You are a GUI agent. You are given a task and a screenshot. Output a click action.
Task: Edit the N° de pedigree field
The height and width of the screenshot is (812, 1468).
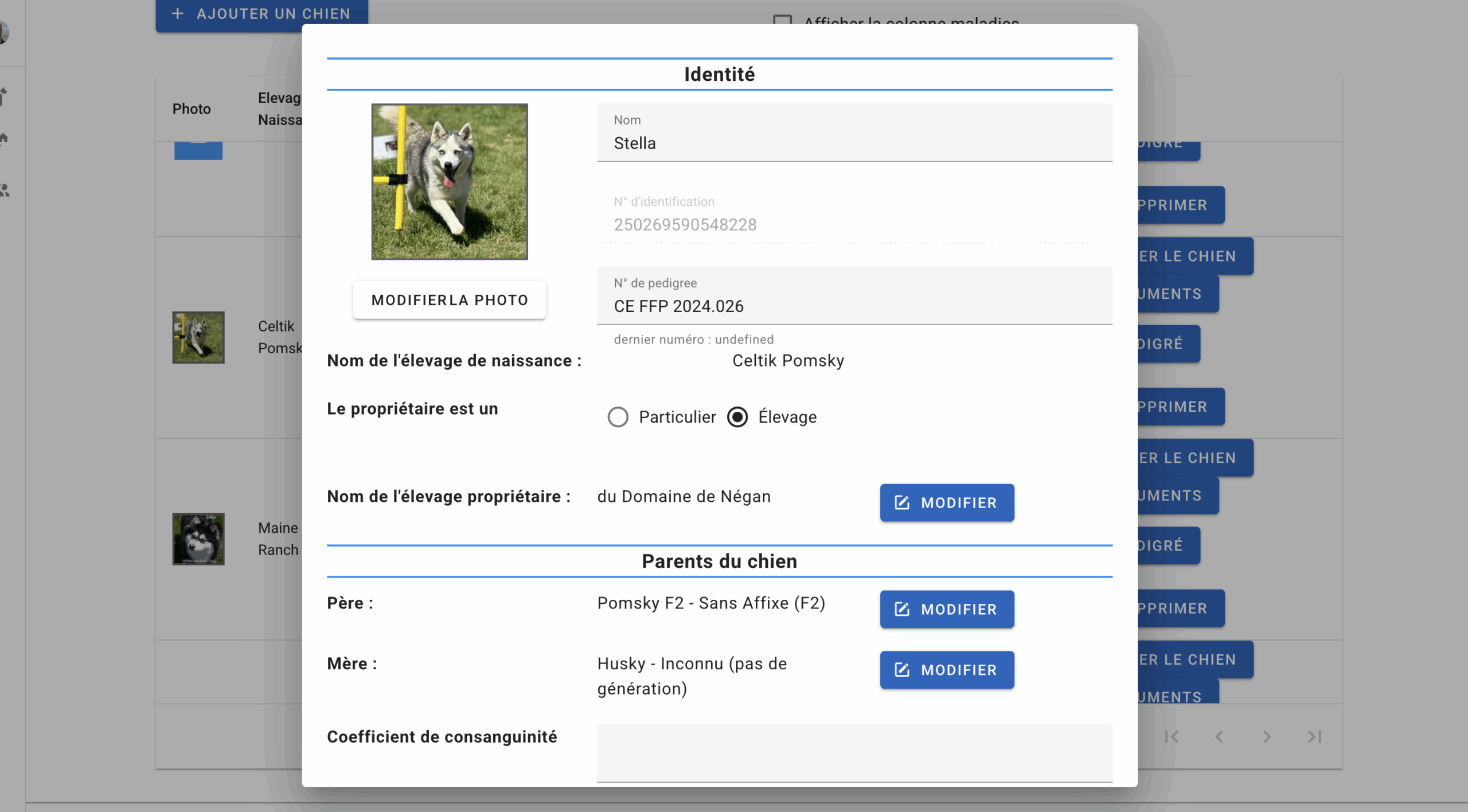click(854, 296)
